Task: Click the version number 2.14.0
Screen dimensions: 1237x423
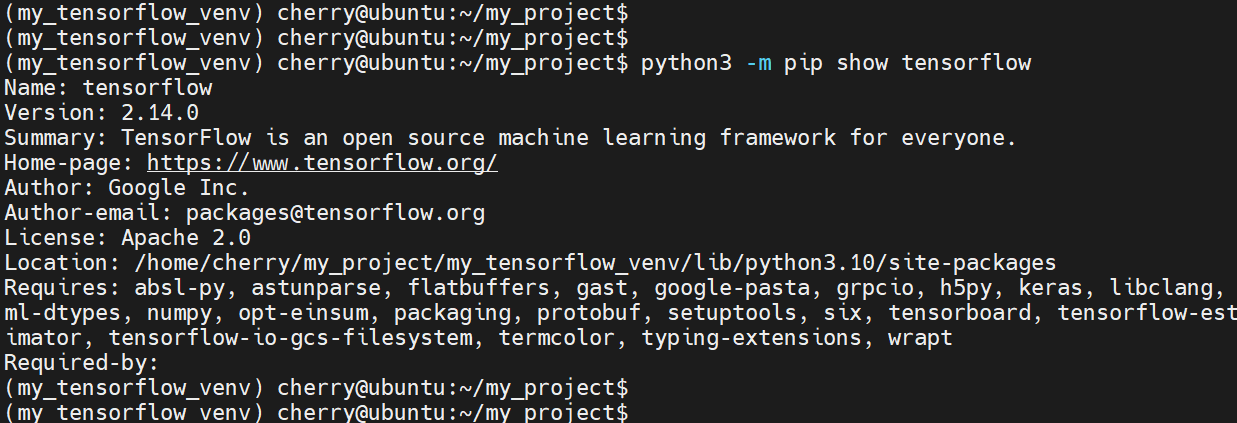Action: [x=159, y=112]
